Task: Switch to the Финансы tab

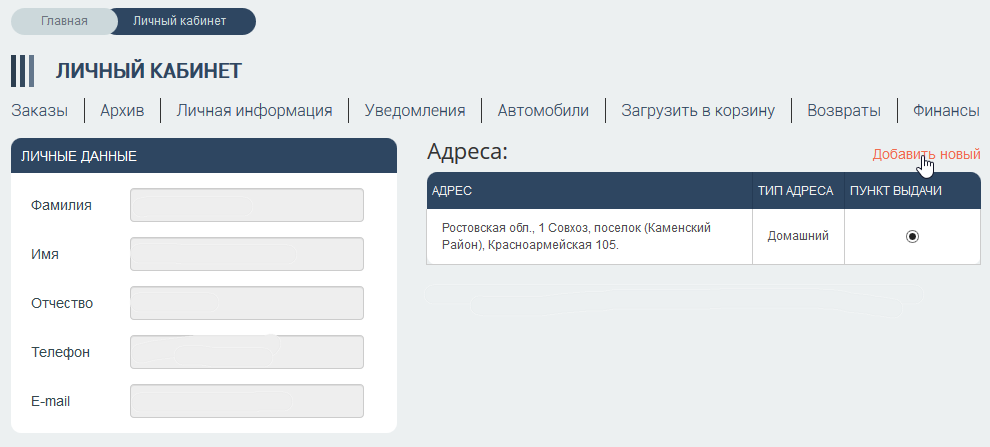Action: (x=946, y=111)
